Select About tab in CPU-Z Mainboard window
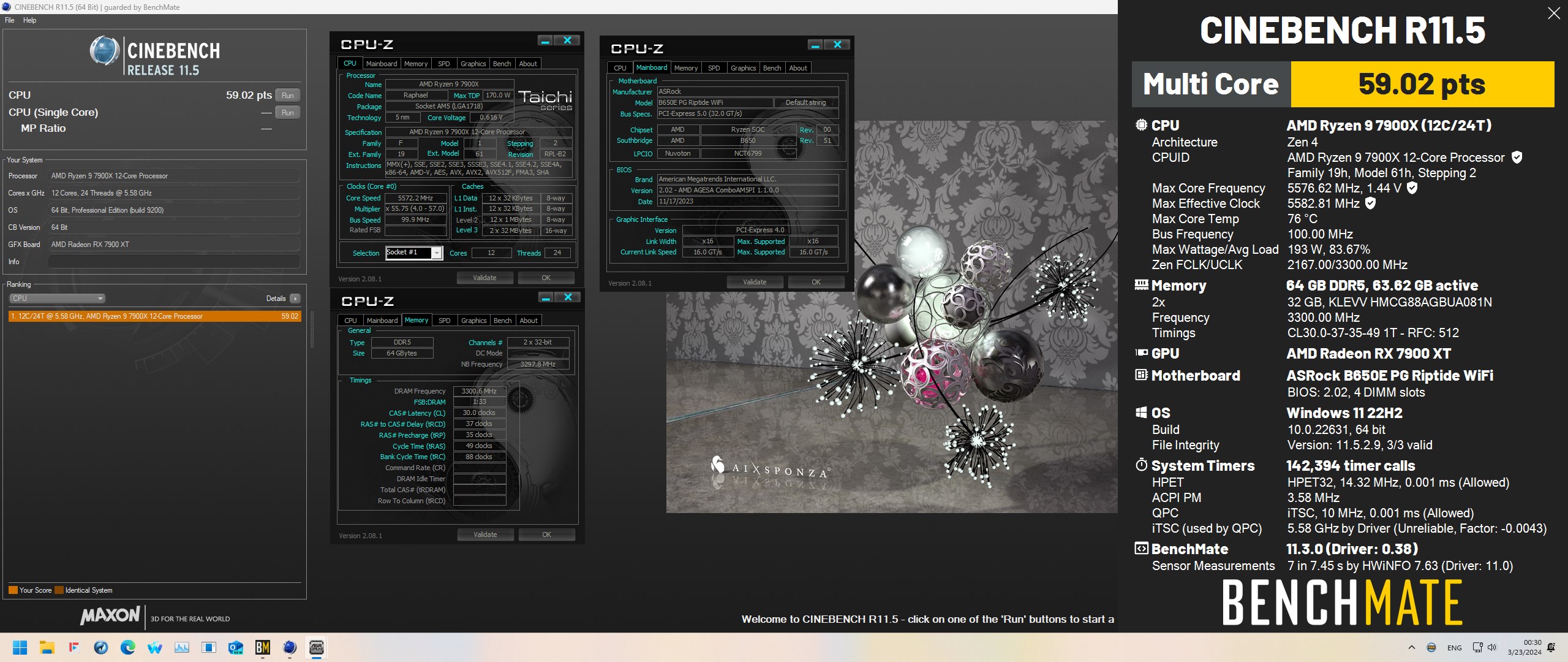This screenshot has width=1568, height=662. [798, 68]
